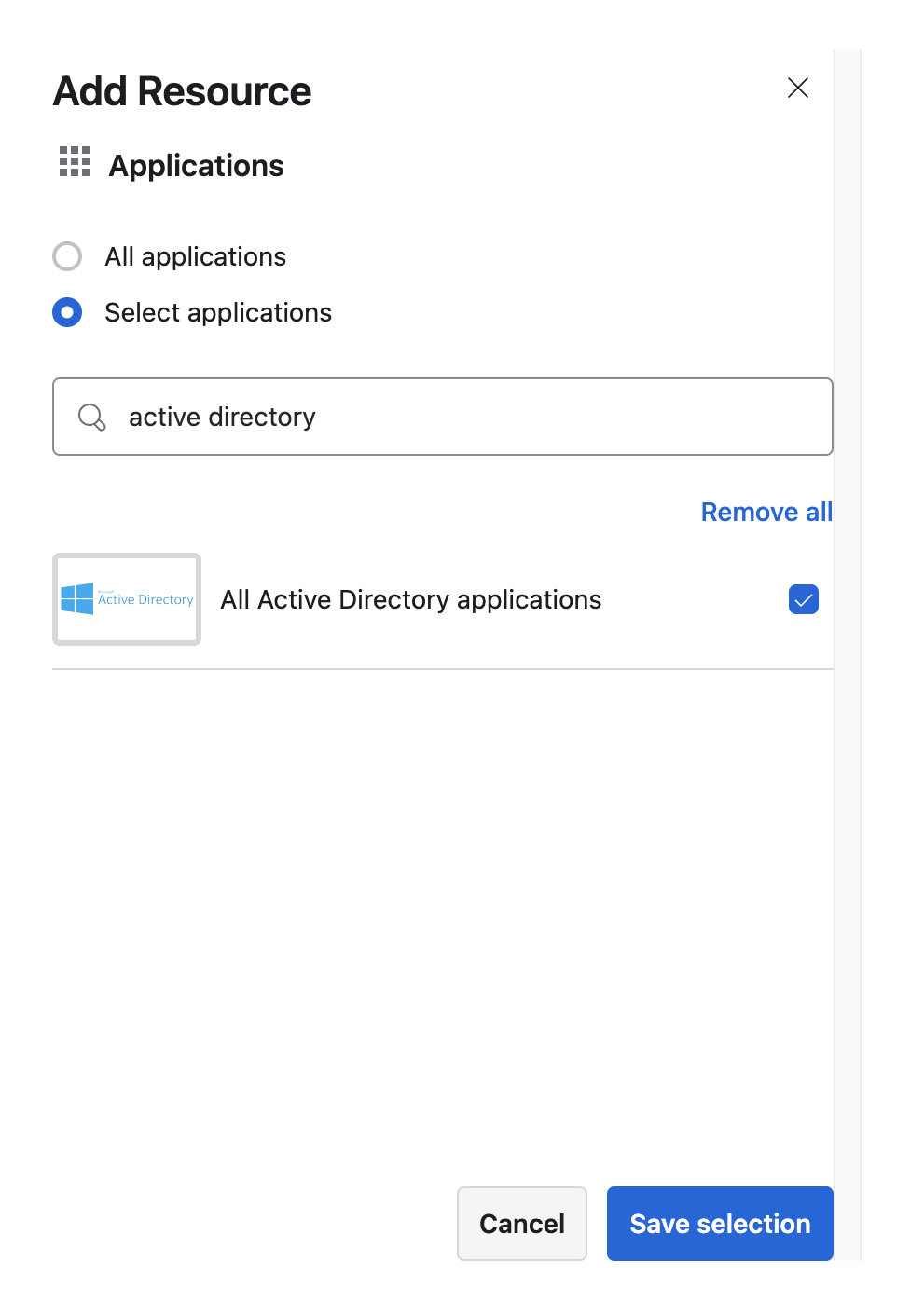Click the Add Resource heading
This screenshot has width=897, height=1316.
click(x=182, y=90)
